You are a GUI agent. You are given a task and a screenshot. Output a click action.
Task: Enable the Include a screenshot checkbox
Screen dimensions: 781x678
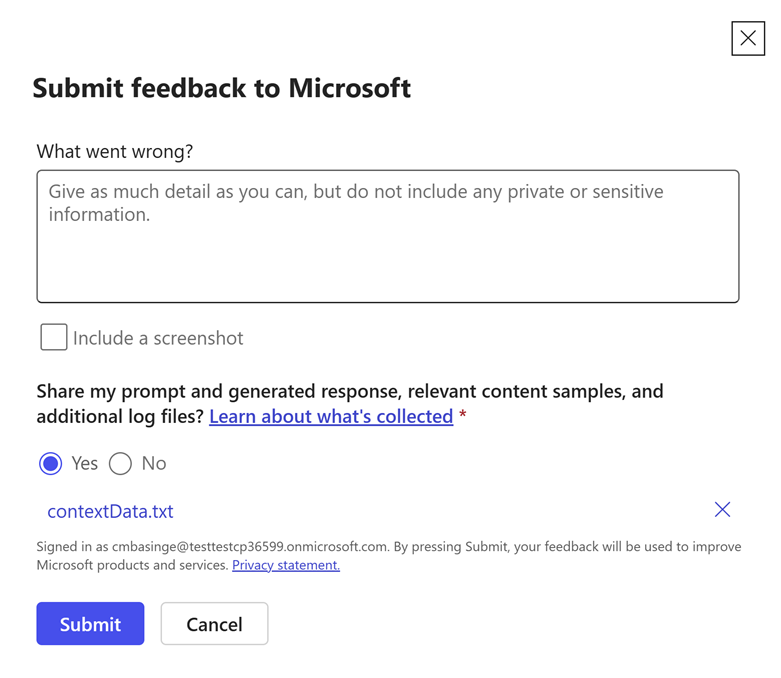point(54,338)
